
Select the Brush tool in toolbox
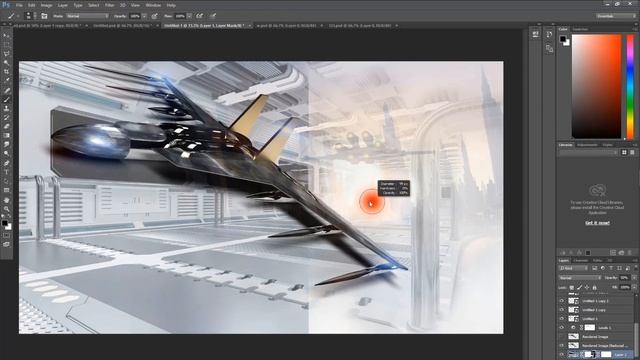click(x=6, y=100)
